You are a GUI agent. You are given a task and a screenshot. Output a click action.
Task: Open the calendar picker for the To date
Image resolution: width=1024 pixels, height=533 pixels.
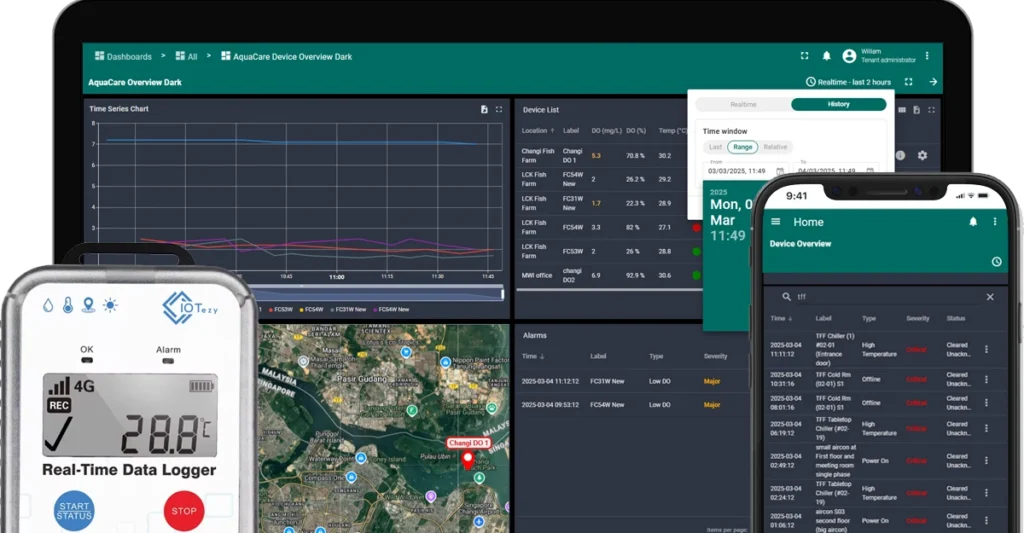(870, 171)
